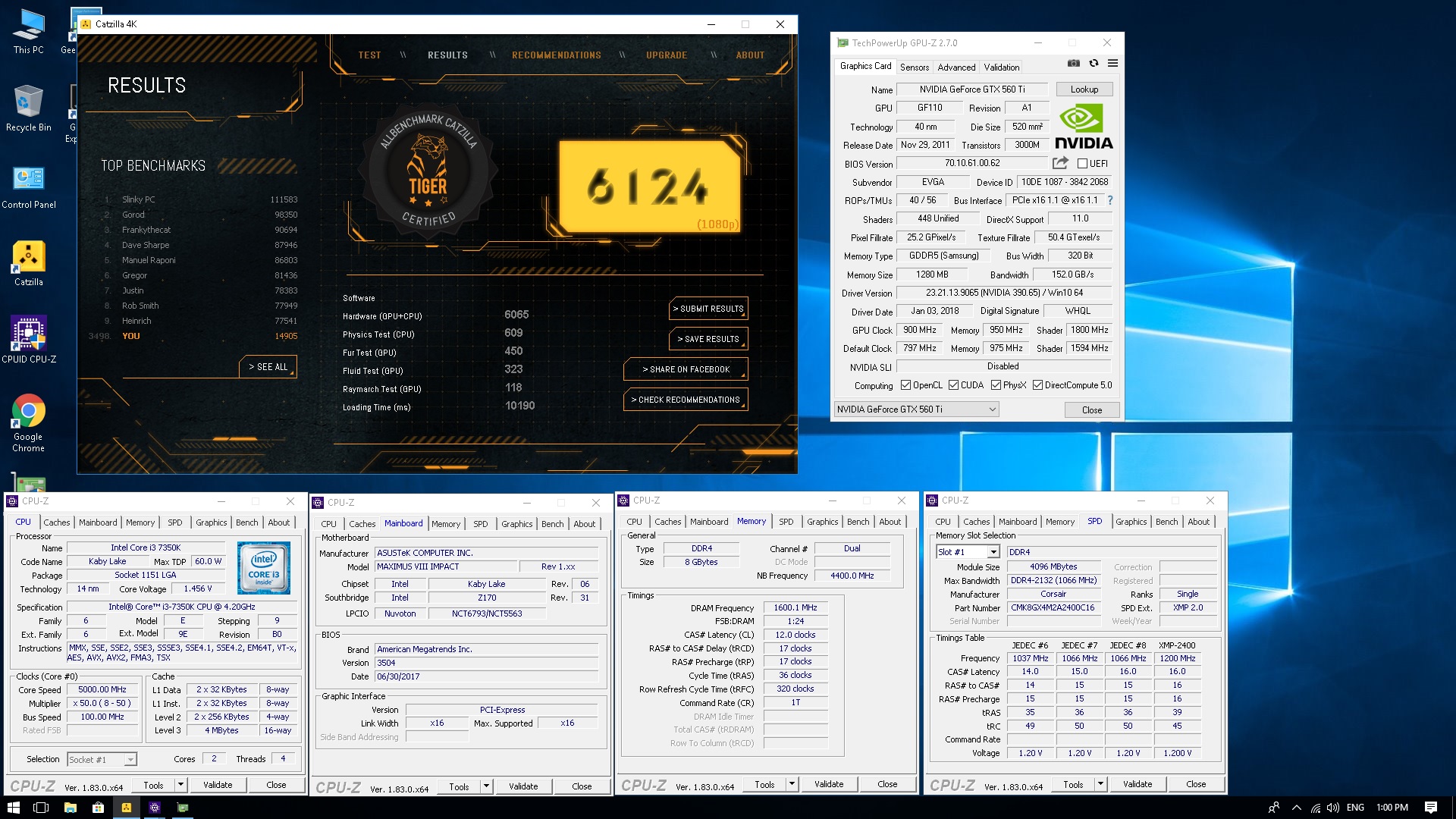Image resolution: width=1456 pixels, height=819 pixels.
Task: Click SHARE ON FACEBOOK button
Action: [686, 369]
